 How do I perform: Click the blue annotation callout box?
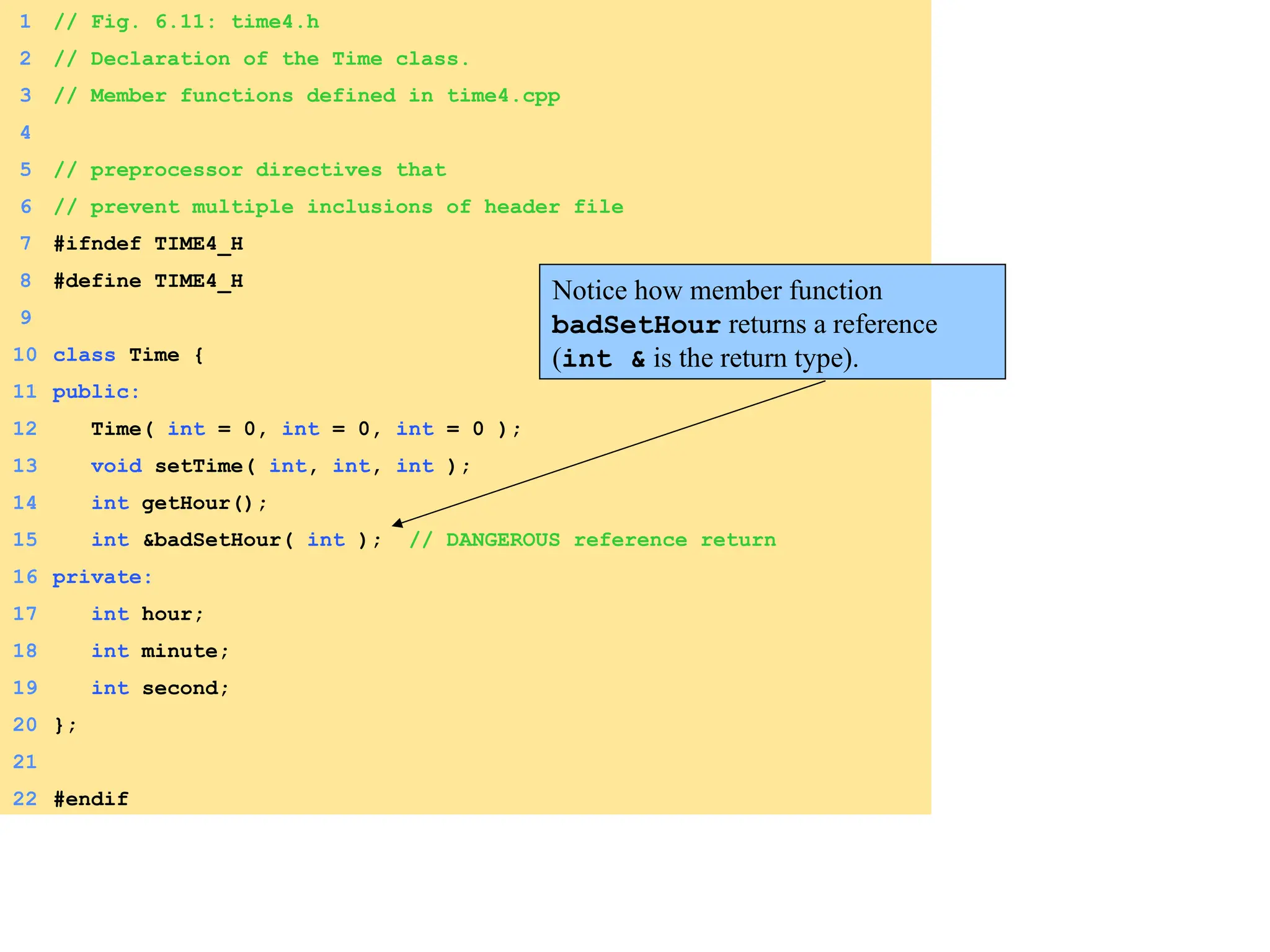point(771,321)
